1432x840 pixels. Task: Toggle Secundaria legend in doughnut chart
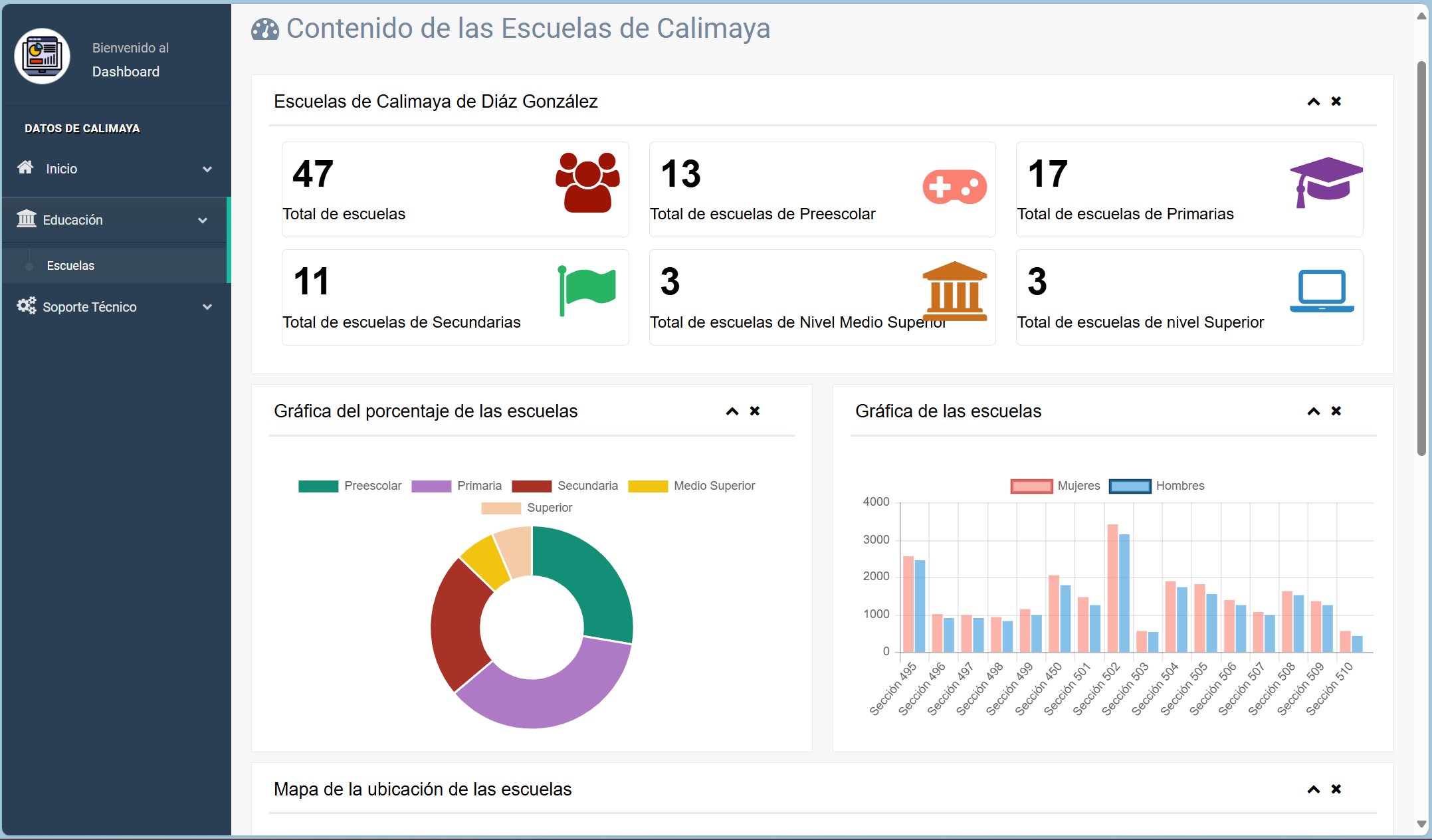tap(565, 486)
